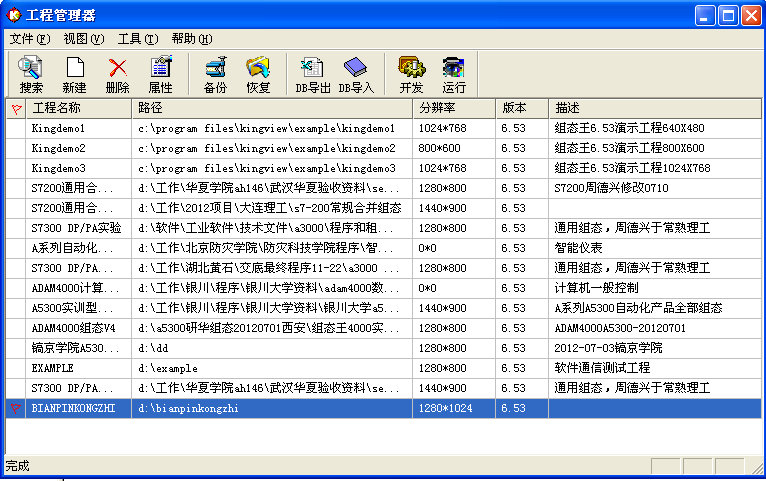Select the Kingdemo3 project row

(x=383, y=168)
